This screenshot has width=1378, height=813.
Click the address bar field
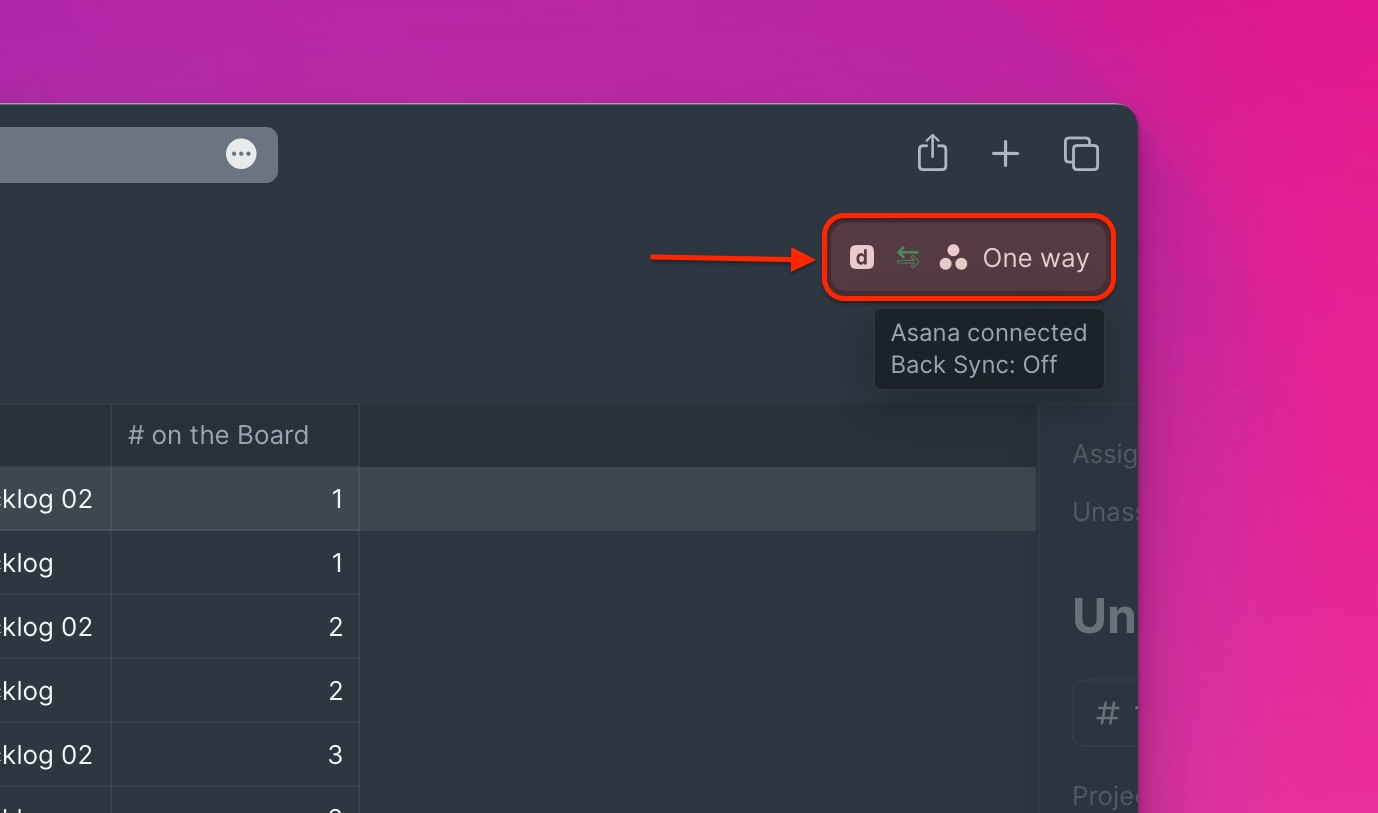click(138, 154)
